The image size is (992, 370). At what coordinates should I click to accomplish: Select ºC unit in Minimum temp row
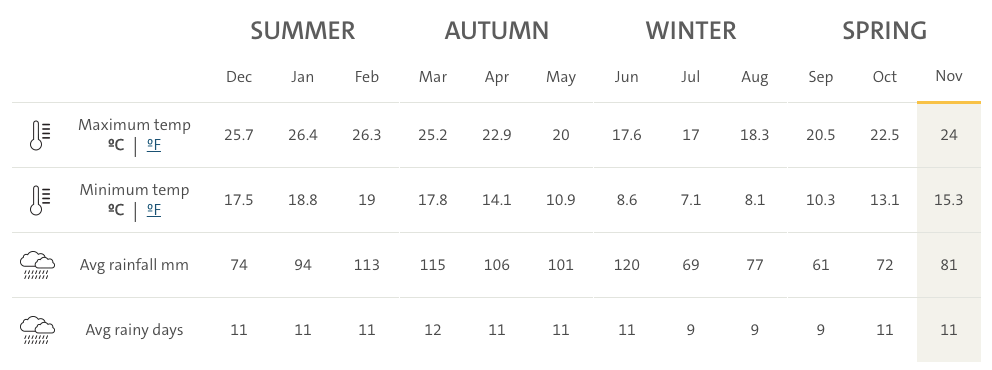click(x=116, y=210)
